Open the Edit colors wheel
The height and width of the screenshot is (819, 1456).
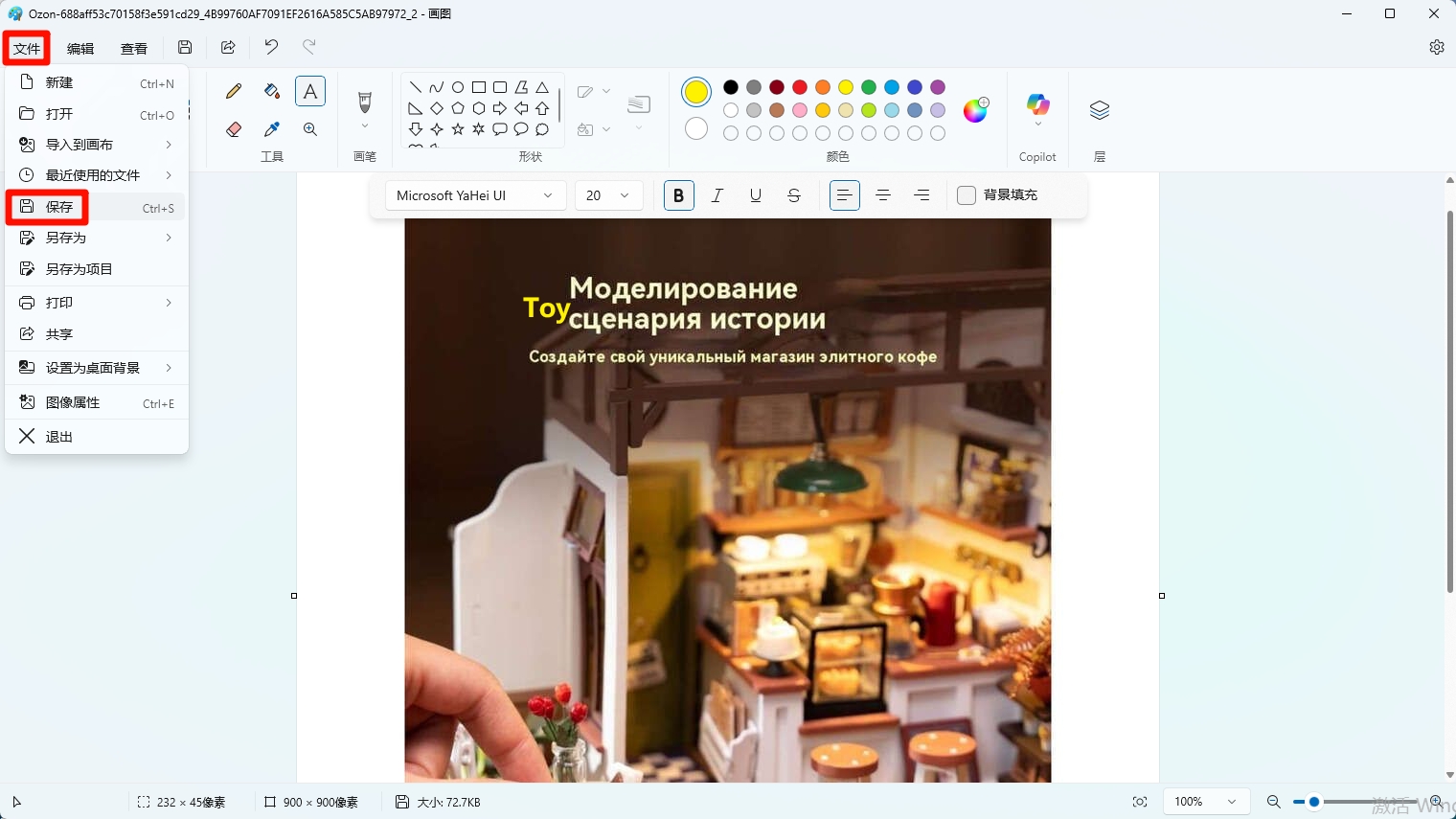975,110
